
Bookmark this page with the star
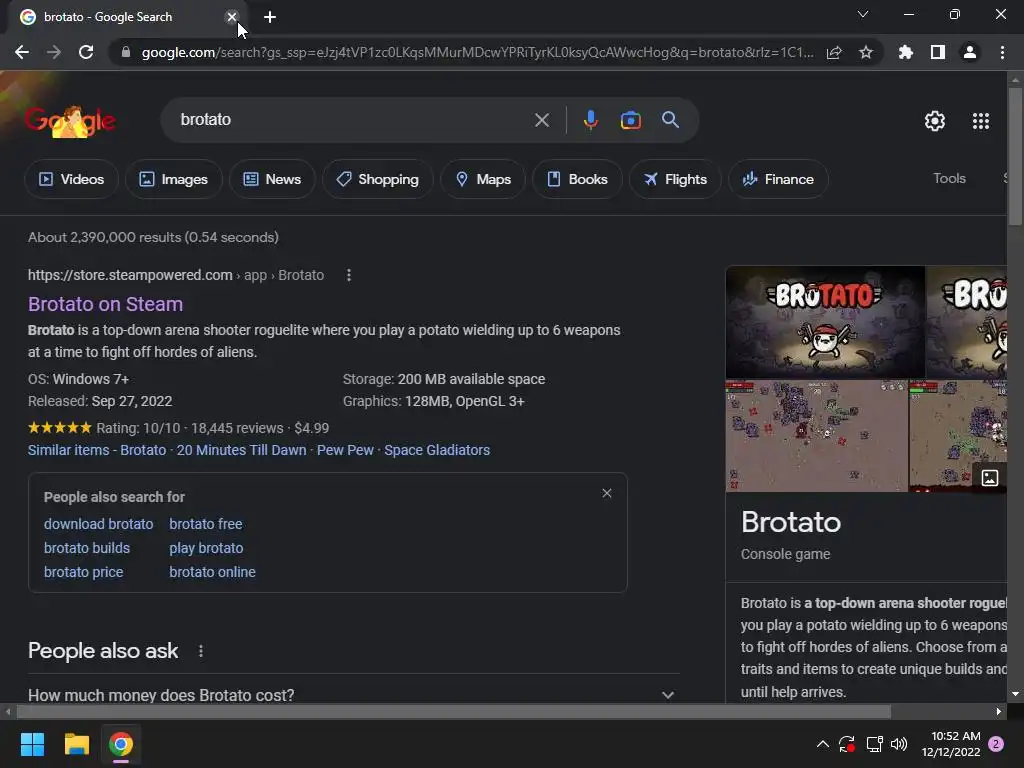click(866, 52)
